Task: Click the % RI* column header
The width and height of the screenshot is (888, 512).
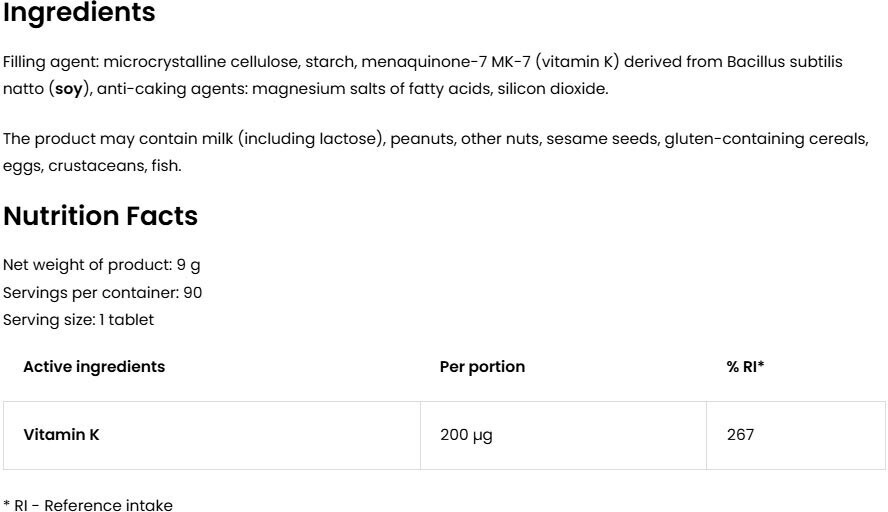Action: pos(745,367)
